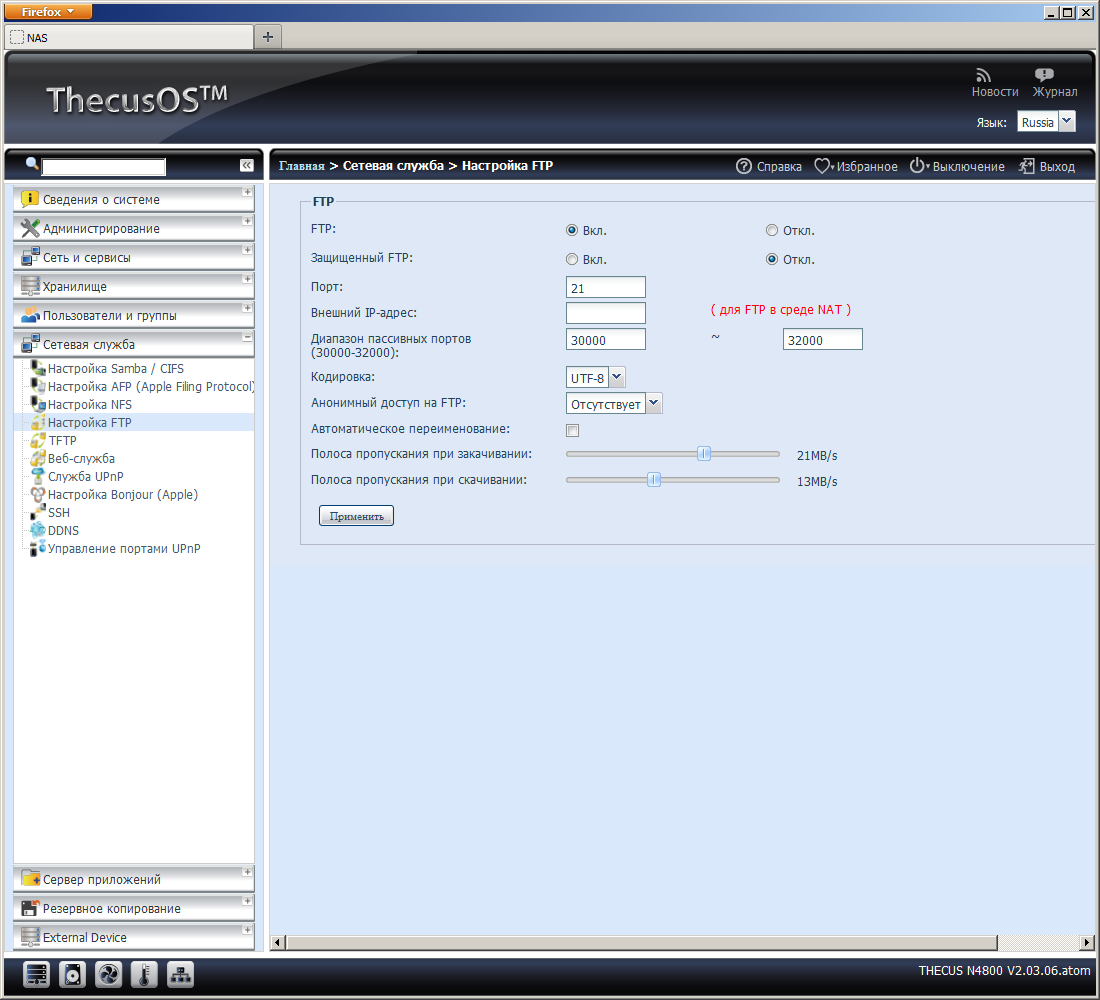This screenshot has height=1000, width=1100.
Task: Expand Администрирование section plus
Action: pos(247,220)
